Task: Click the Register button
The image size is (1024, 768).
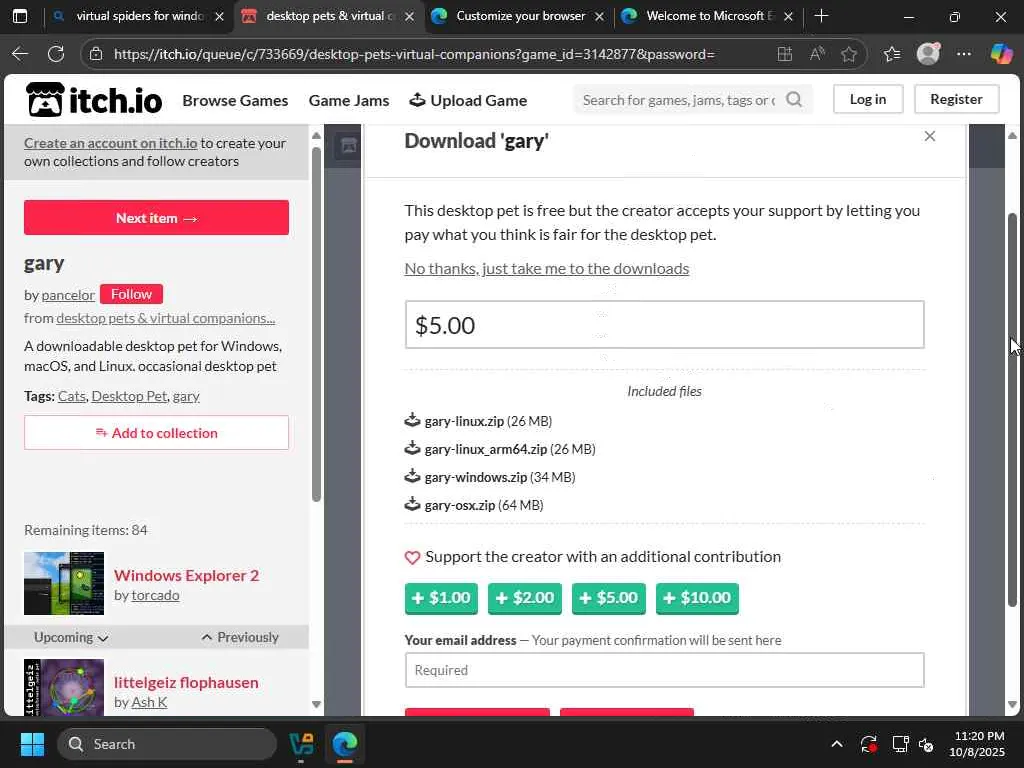Action: (x=956, y=99)
